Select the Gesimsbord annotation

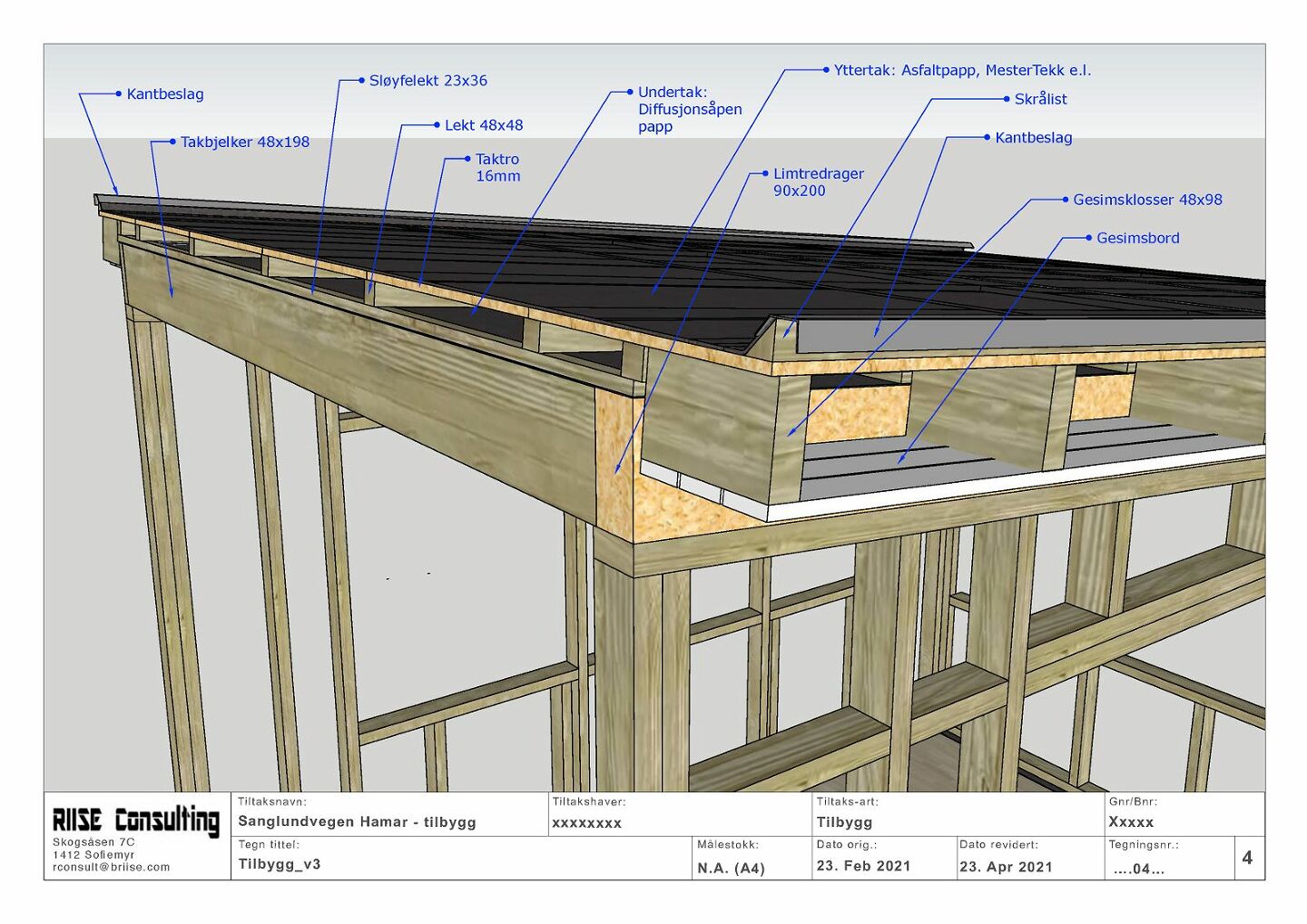[x=1137, y=238]
